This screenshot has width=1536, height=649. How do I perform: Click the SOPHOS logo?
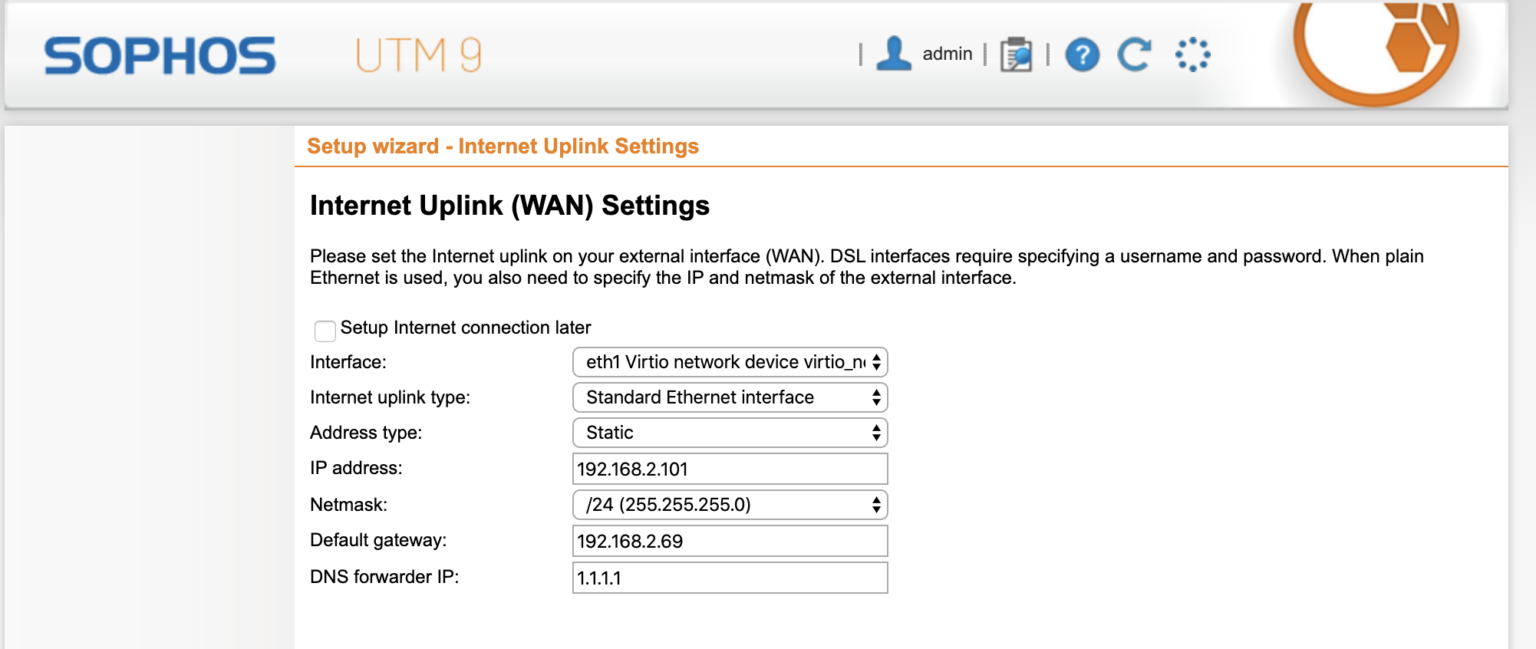click(159, 57)
